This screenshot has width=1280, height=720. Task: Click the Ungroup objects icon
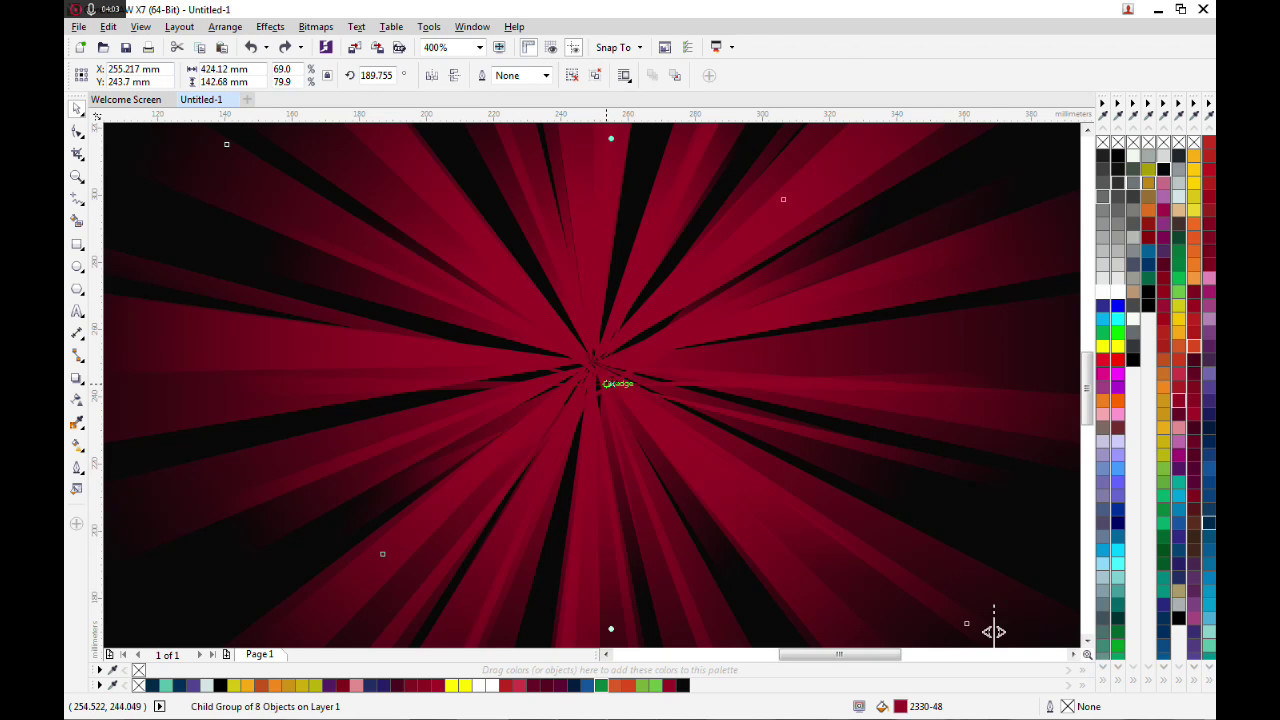point(572,75)
